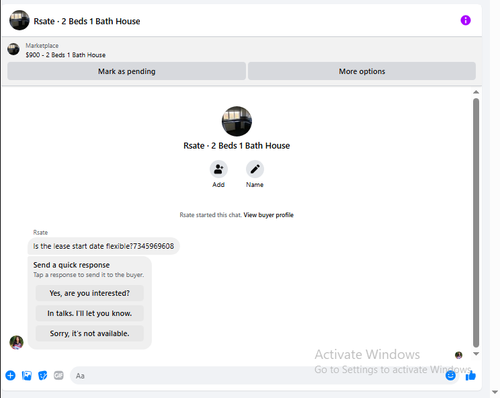500x398 pixels.
Task: Click the small seen-by avatar indicator
Action: (459, 355)
